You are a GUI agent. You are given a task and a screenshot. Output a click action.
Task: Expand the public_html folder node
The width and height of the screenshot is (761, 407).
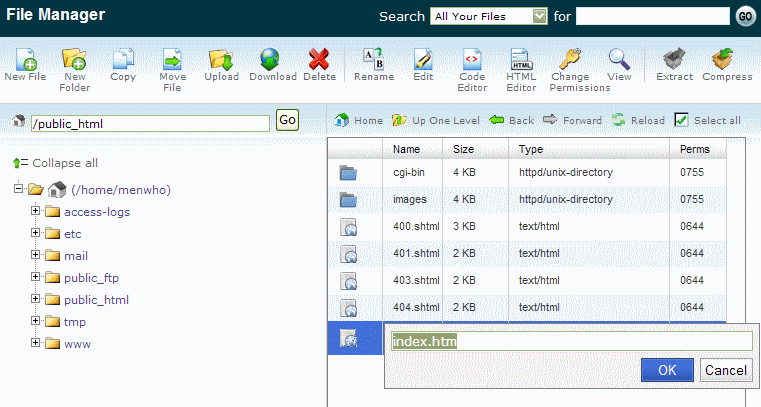point(35,298)
